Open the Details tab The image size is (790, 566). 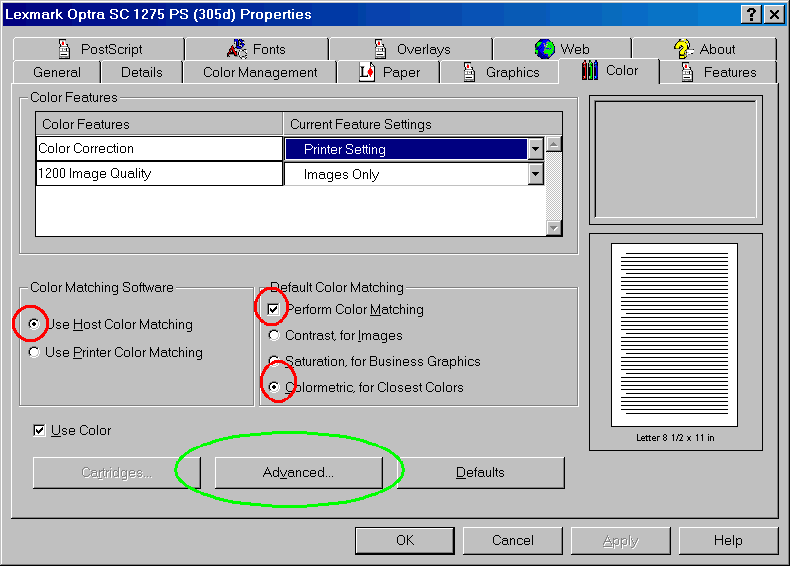[141, 72]
